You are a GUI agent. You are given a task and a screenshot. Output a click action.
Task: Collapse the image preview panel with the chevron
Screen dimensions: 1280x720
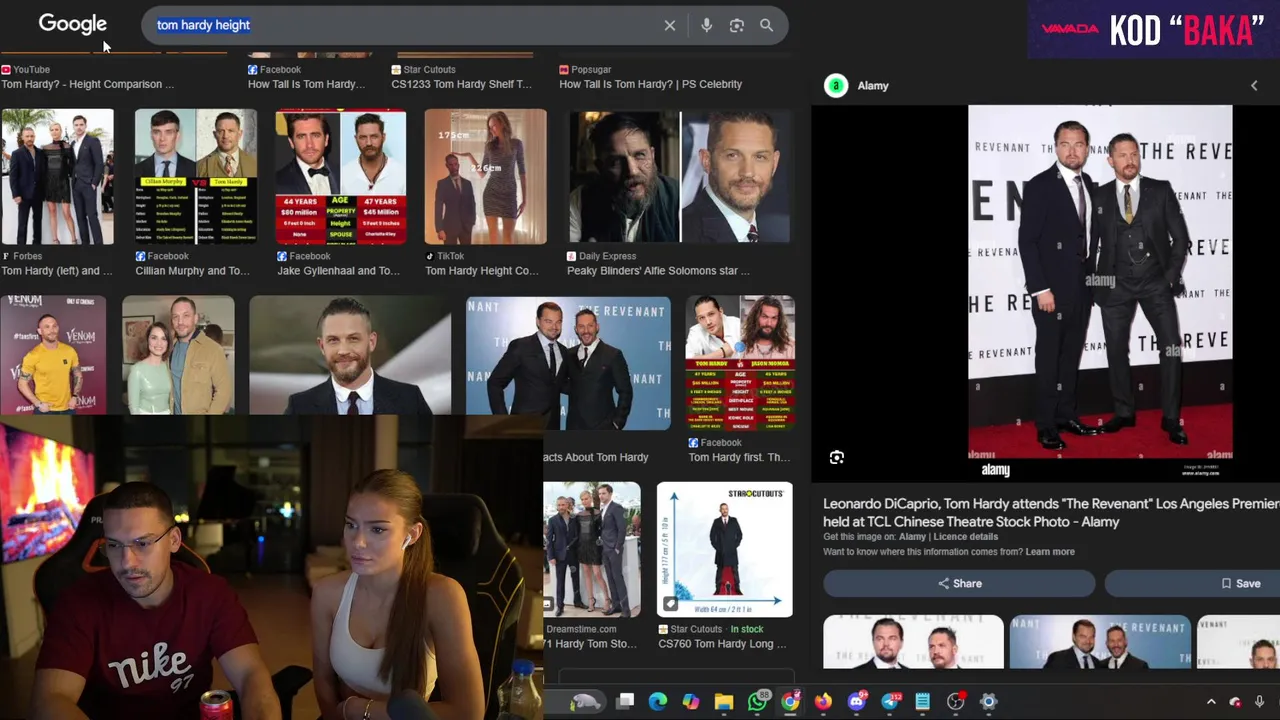(1254, 86)
